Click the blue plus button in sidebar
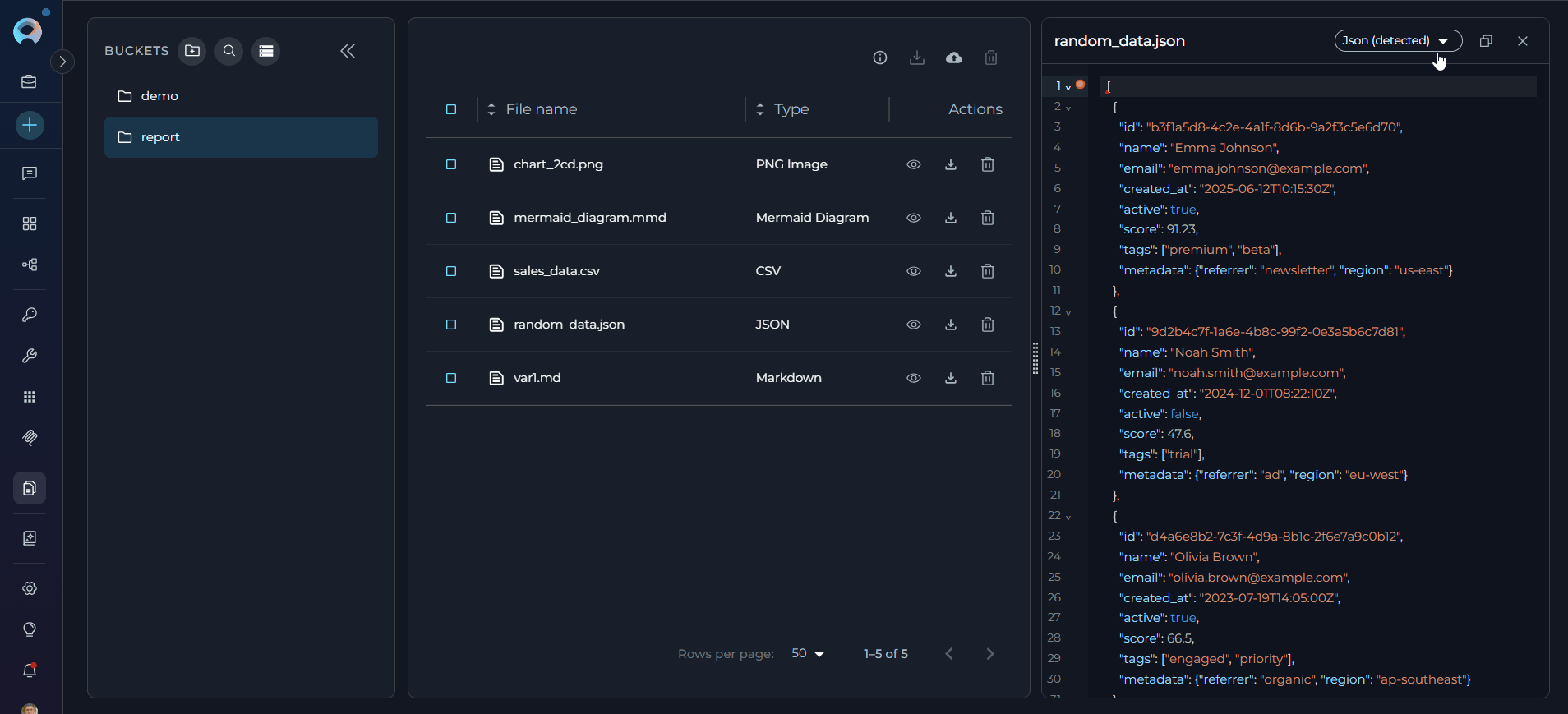Image resolution: width=1568 pixels, height=714 pixels. (30, 125)
